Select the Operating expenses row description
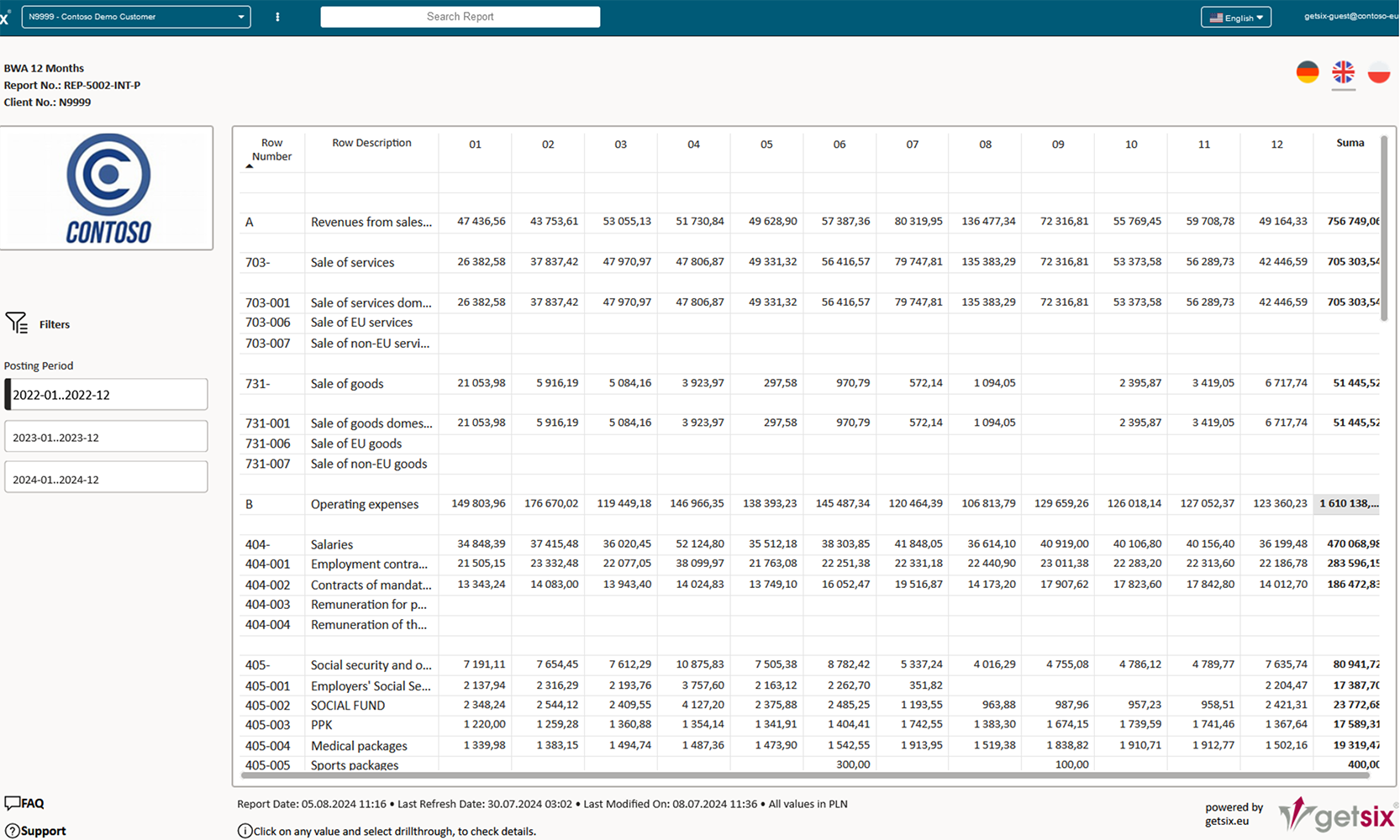Screen dimensions: 1400x840 (364, 504)
